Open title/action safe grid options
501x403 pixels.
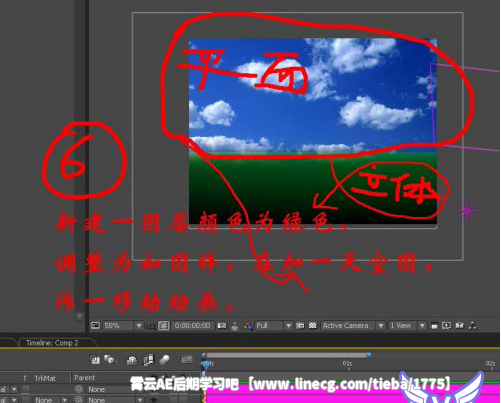point(151,326)
